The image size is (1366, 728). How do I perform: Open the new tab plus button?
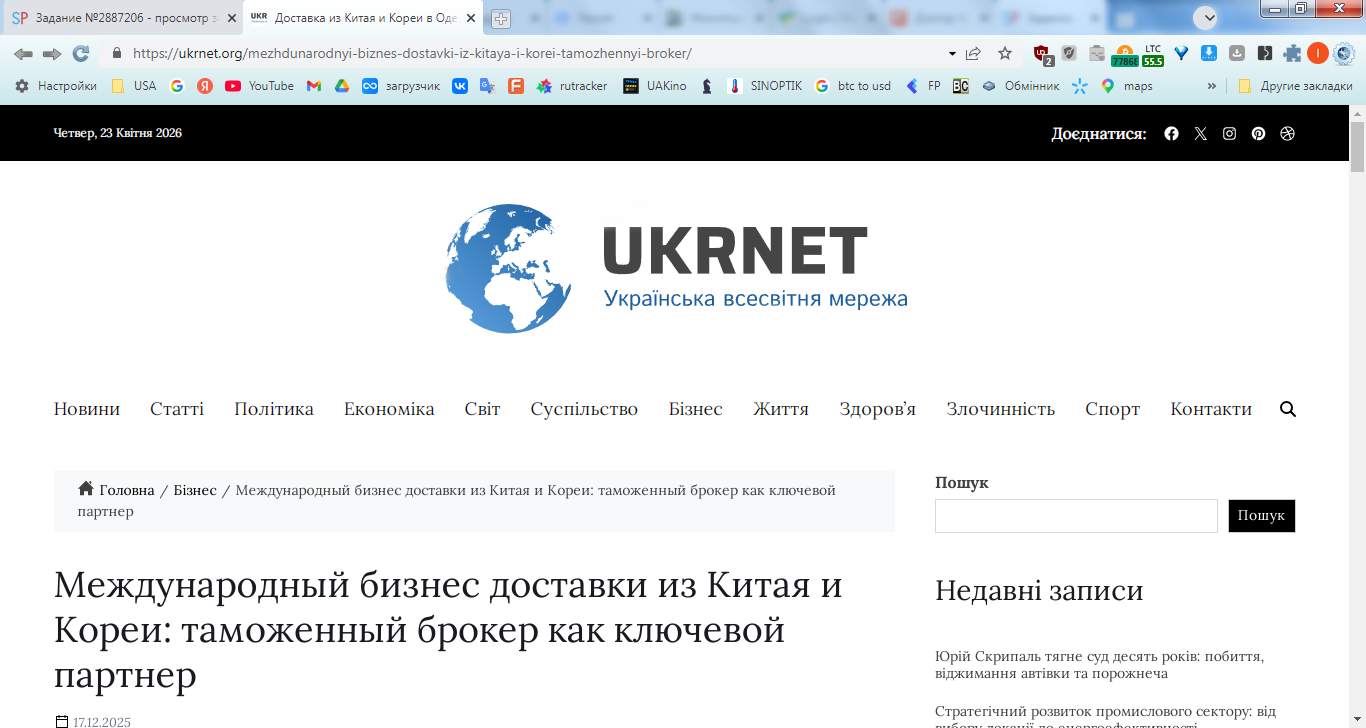coord(501,18)
